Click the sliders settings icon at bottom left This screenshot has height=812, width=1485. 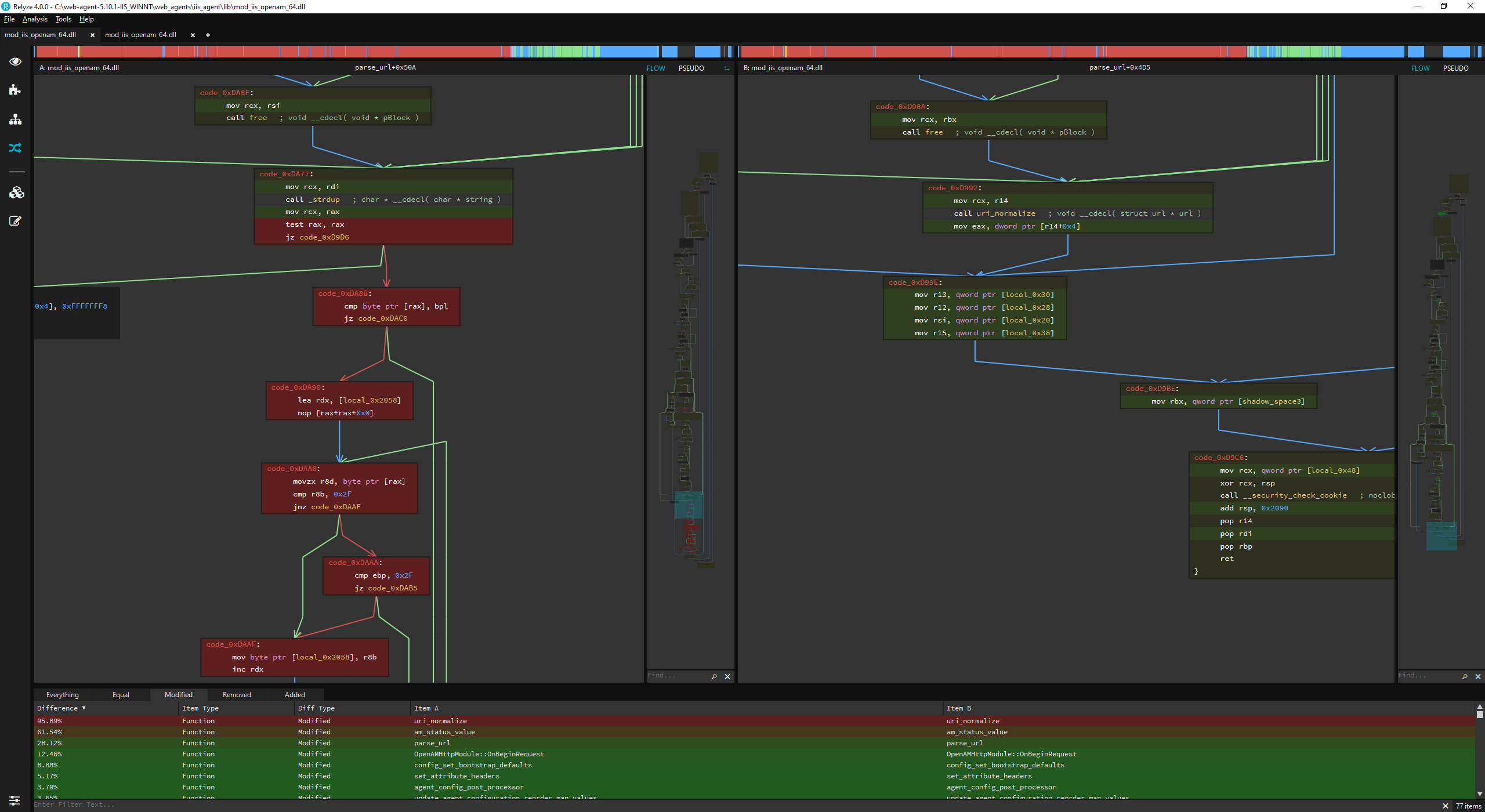click(15, 800)
